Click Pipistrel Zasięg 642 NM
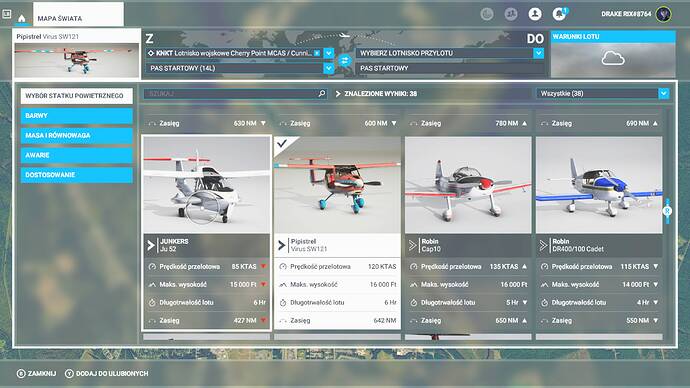 tap(338, 321)
